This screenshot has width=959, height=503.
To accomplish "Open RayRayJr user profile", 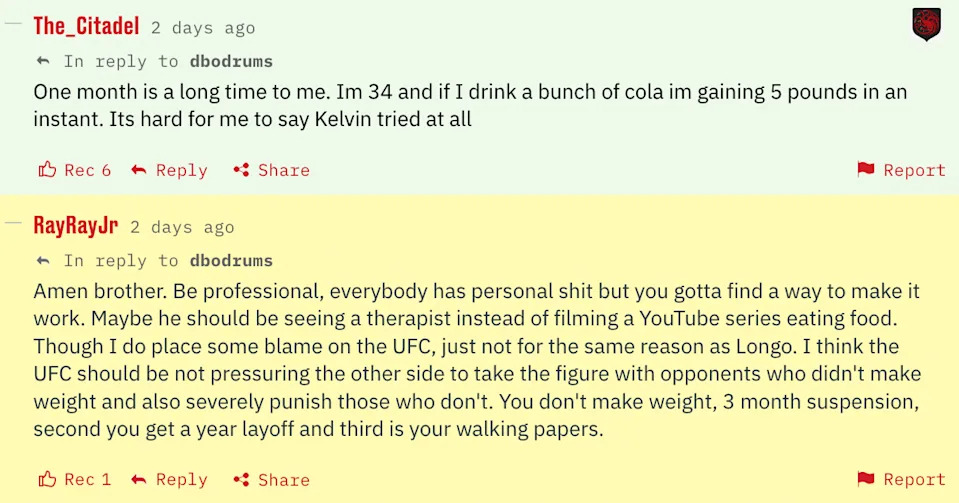I will [76, 225].
